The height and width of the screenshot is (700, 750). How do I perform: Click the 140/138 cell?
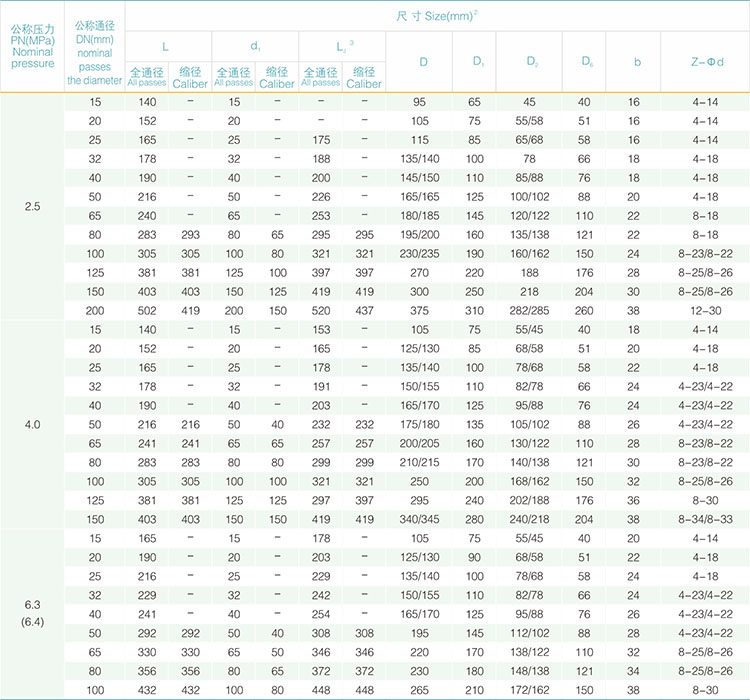pos(529,463)
